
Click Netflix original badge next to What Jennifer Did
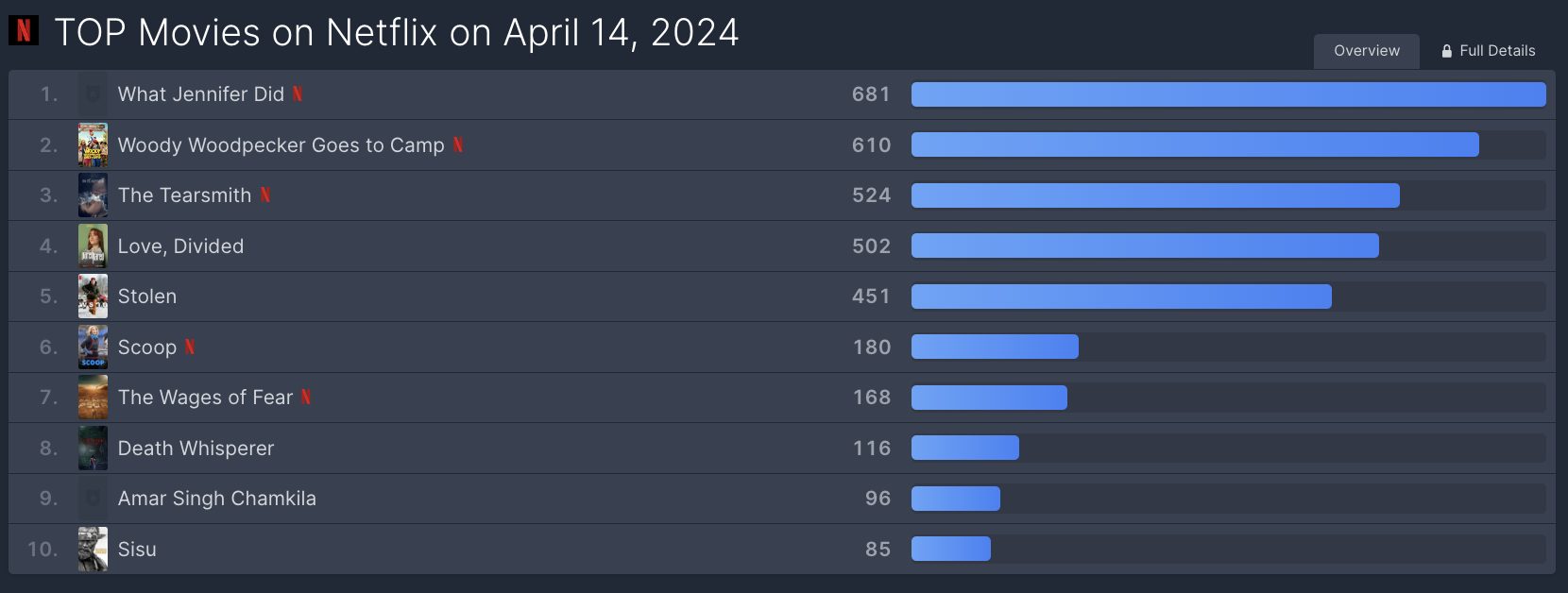point(298,93)
